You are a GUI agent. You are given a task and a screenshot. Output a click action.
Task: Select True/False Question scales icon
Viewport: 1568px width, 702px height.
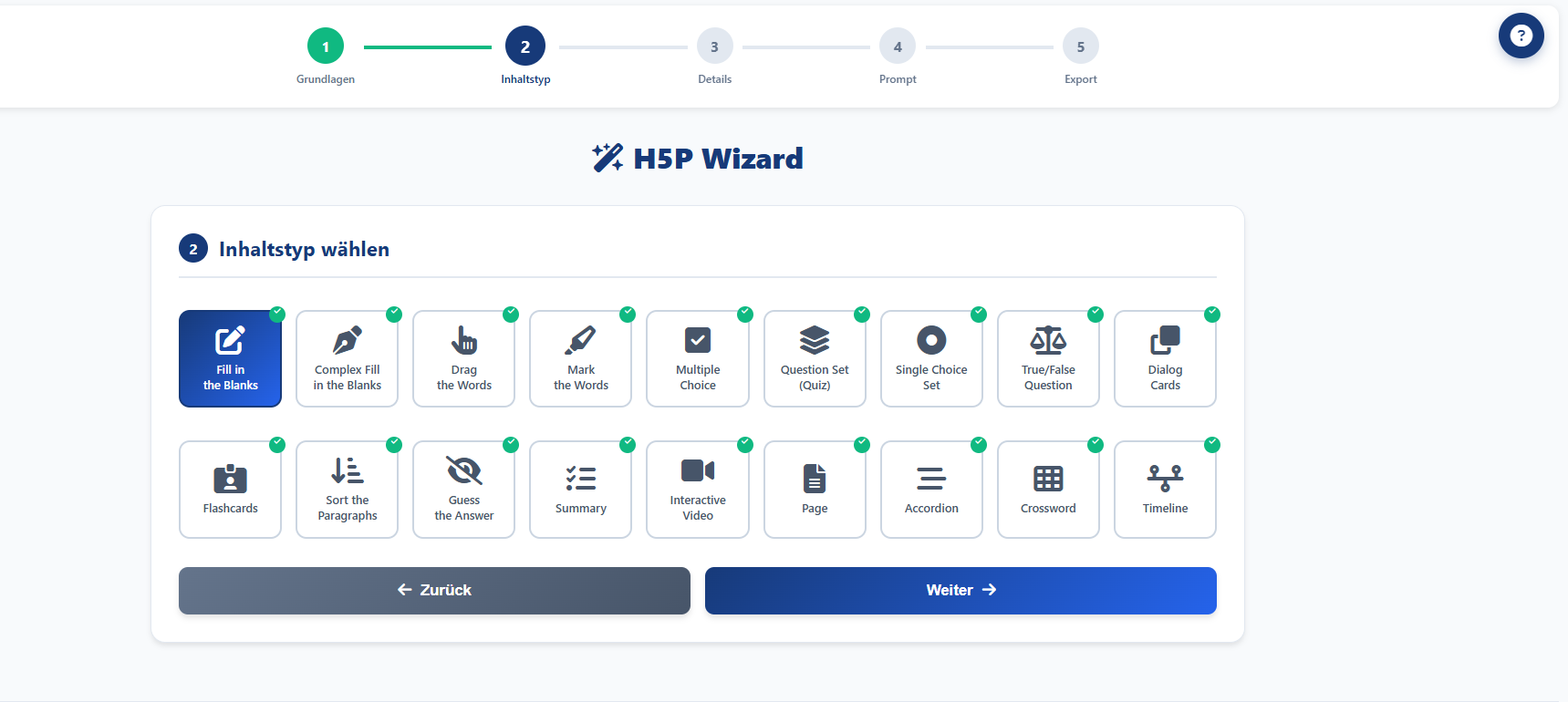[x=1048, y=341]
